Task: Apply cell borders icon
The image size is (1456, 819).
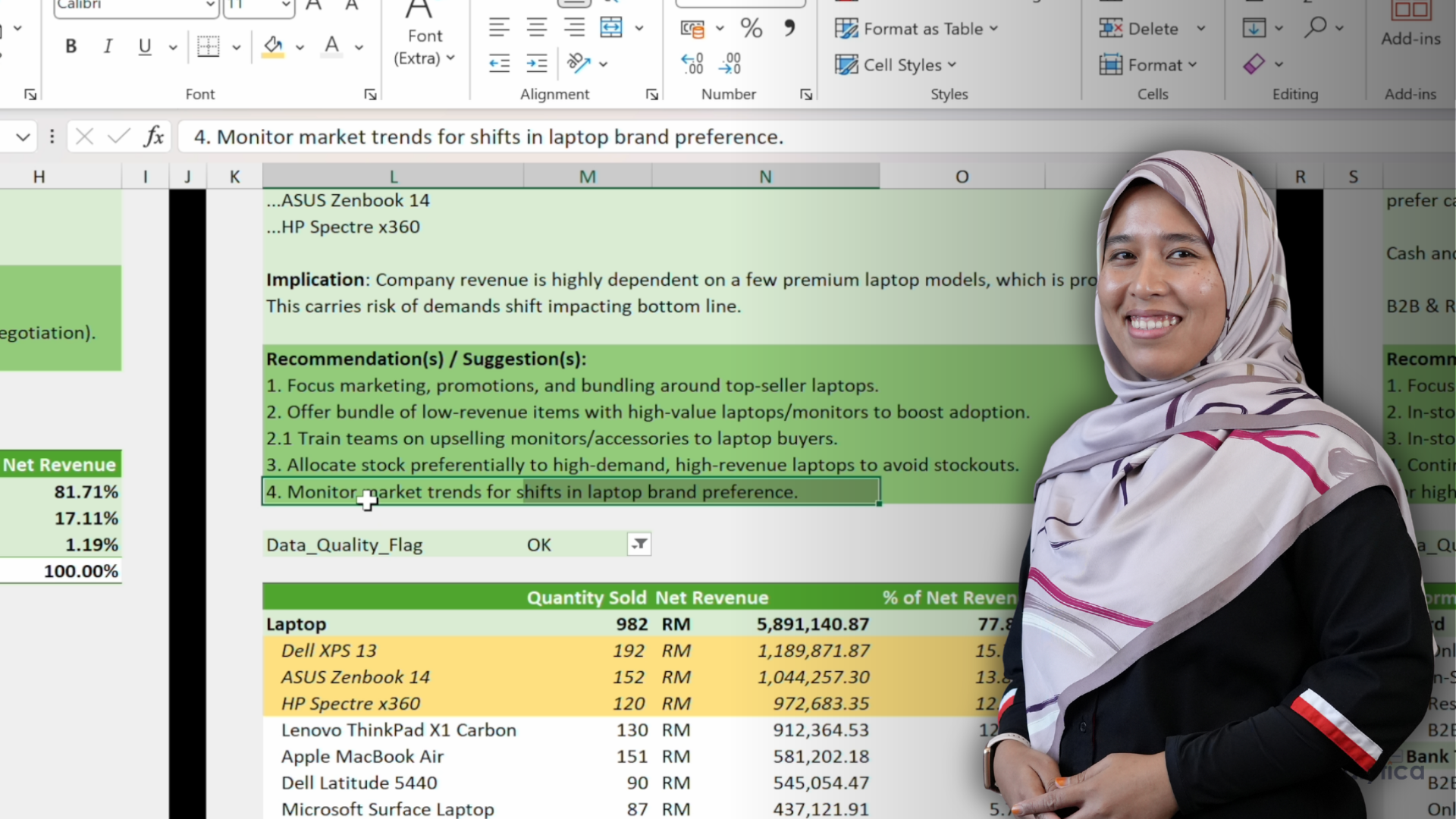Action: [x=209, y=46]
